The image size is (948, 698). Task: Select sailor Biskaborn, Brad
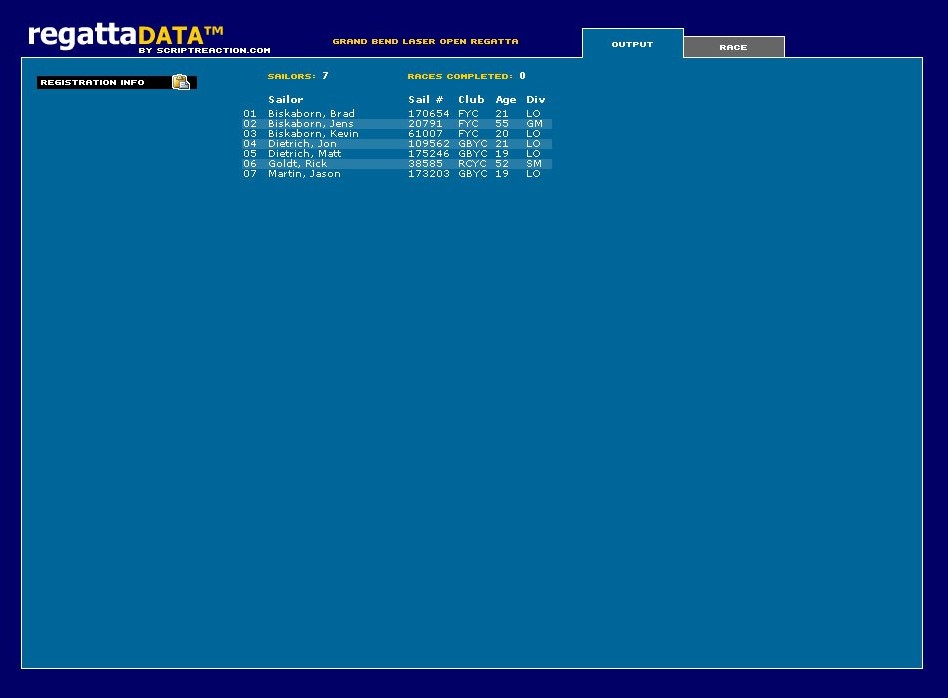pyautogui.click(x=311, y=114)
